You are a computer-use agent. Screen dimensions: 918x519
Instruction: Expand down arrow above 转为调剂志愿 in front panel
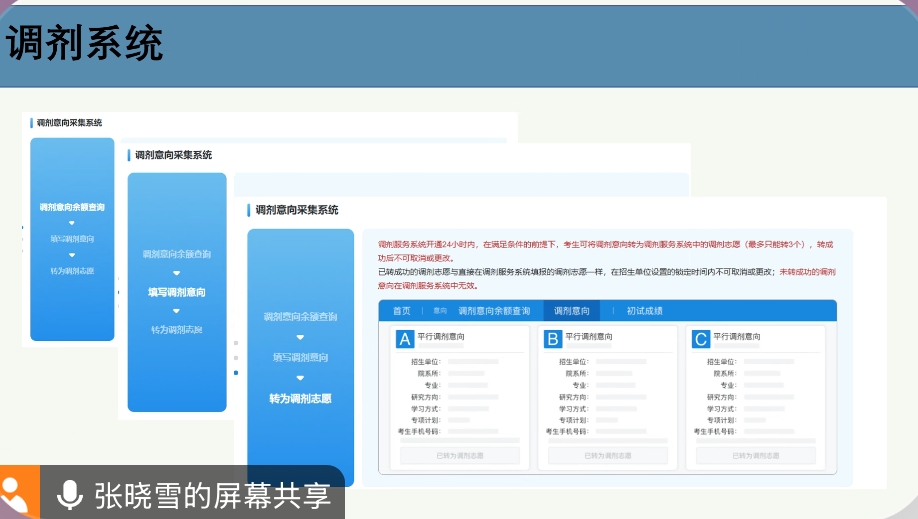(300, 378)
